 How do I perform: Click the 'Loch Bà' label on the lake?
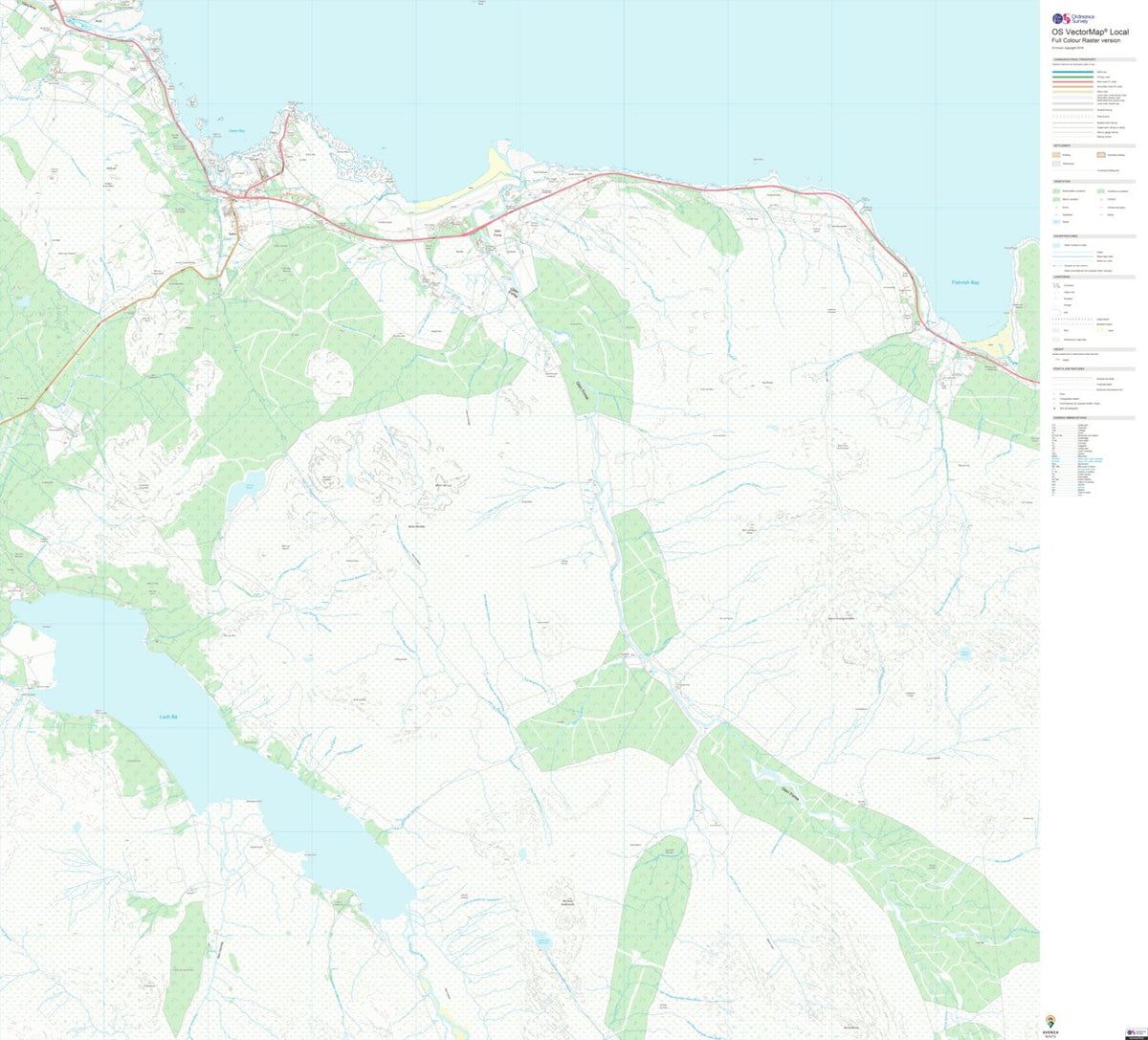point(169,715)
